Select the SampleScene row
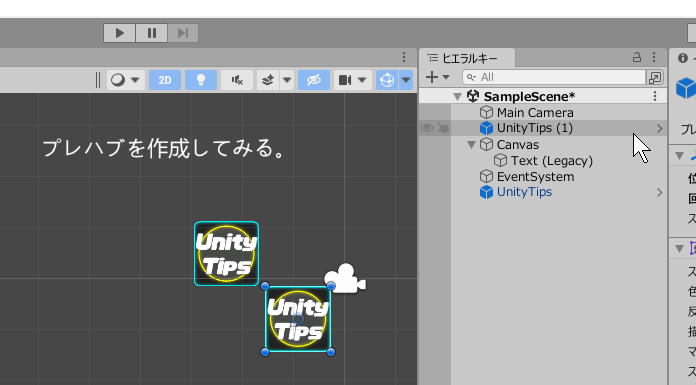The height and width of the screenshot is (385, 696). pos(542,96)
